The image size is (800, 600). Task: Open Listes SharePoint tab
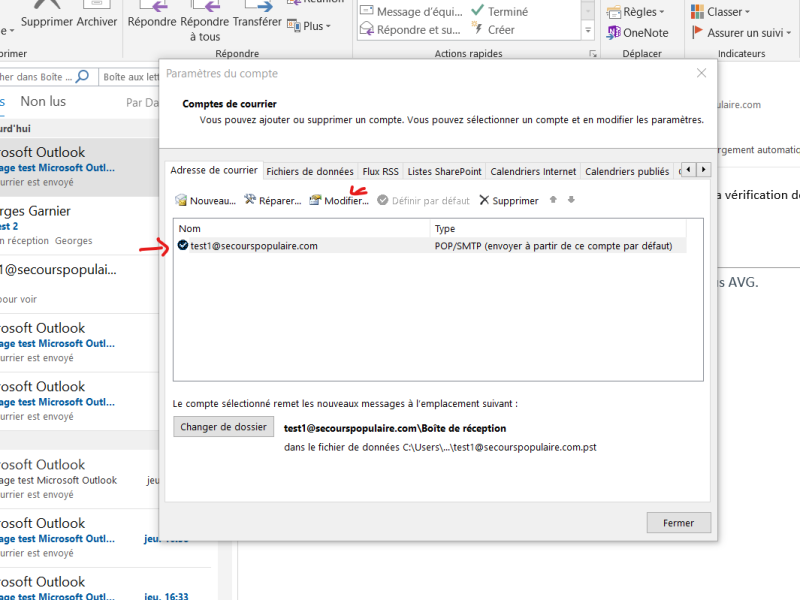[444, 171]
